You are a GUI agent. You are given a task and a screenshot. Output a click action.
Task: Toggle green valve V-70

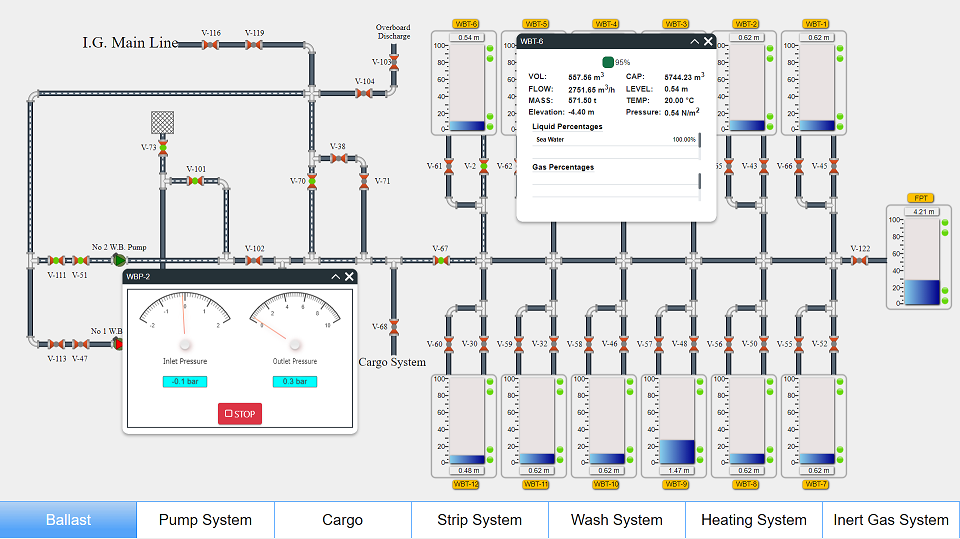tap(312, 181)
